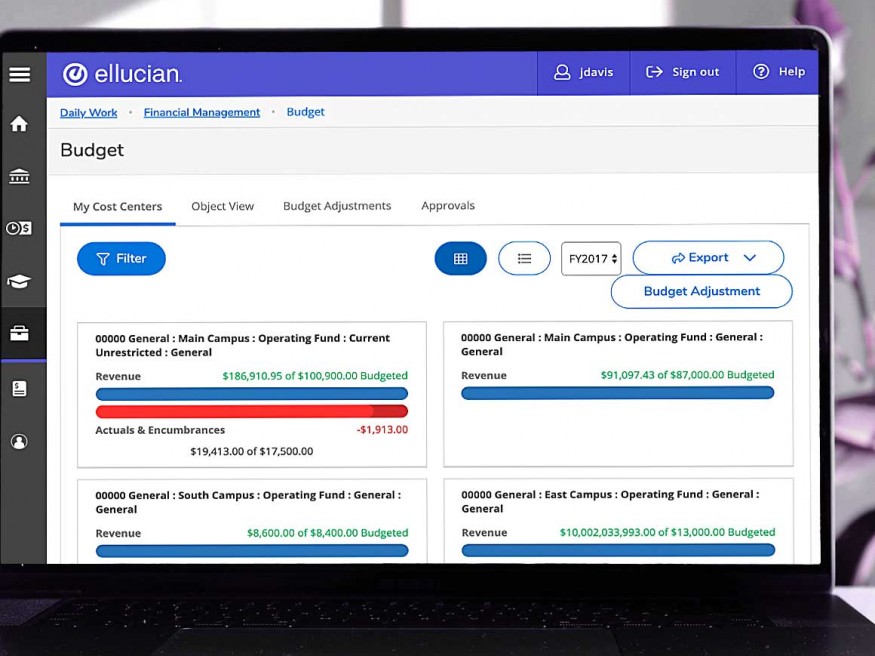Open the bank building sidebar icon
The width and height of the screenshot is (875, 656).
19,176
